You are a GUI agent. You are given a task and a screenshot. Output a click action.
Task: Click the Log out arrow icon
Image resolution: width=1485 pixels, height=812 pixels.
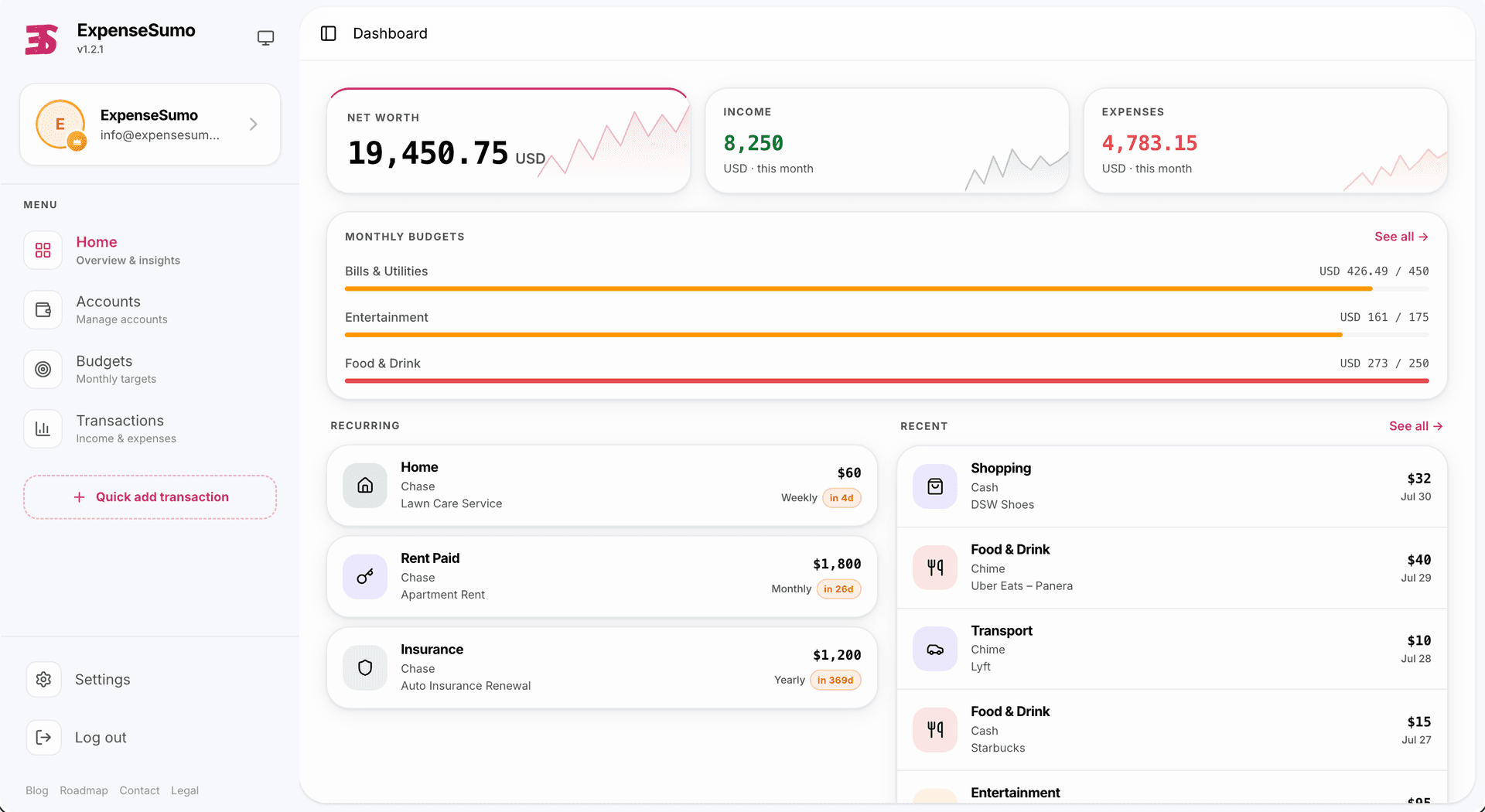click(43, 738)
